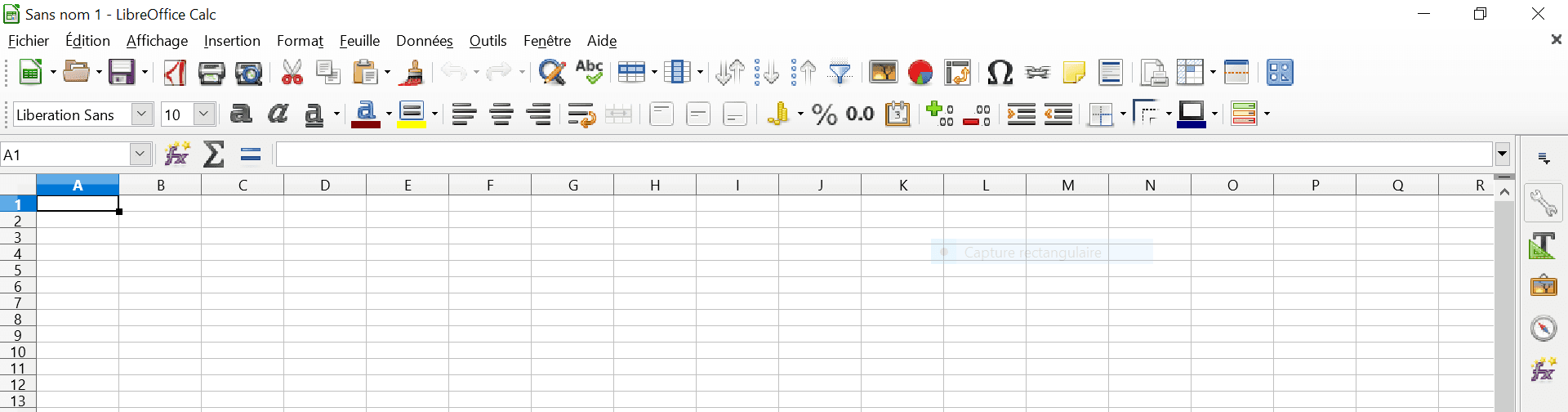This screenshot has width=1568, height=412.
Task: Open font name dropdown arrow
Action: point(142,114)
